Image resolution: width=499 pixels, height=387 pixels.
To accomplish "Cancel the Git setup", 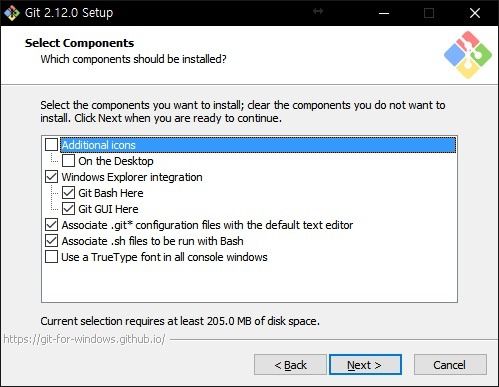I will click(x=450, y=365).
